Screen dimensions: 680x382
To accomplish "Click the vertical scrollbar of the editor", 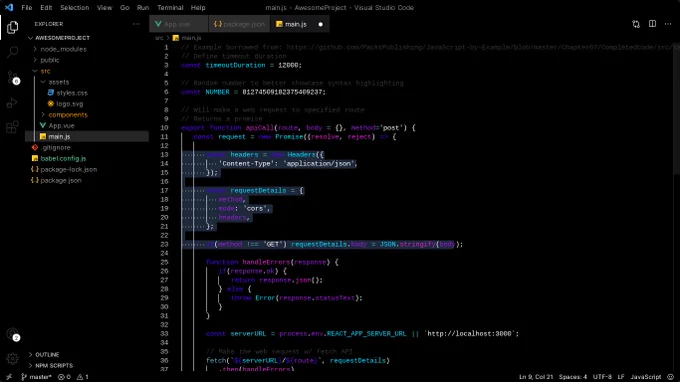I will click(677, 108).
